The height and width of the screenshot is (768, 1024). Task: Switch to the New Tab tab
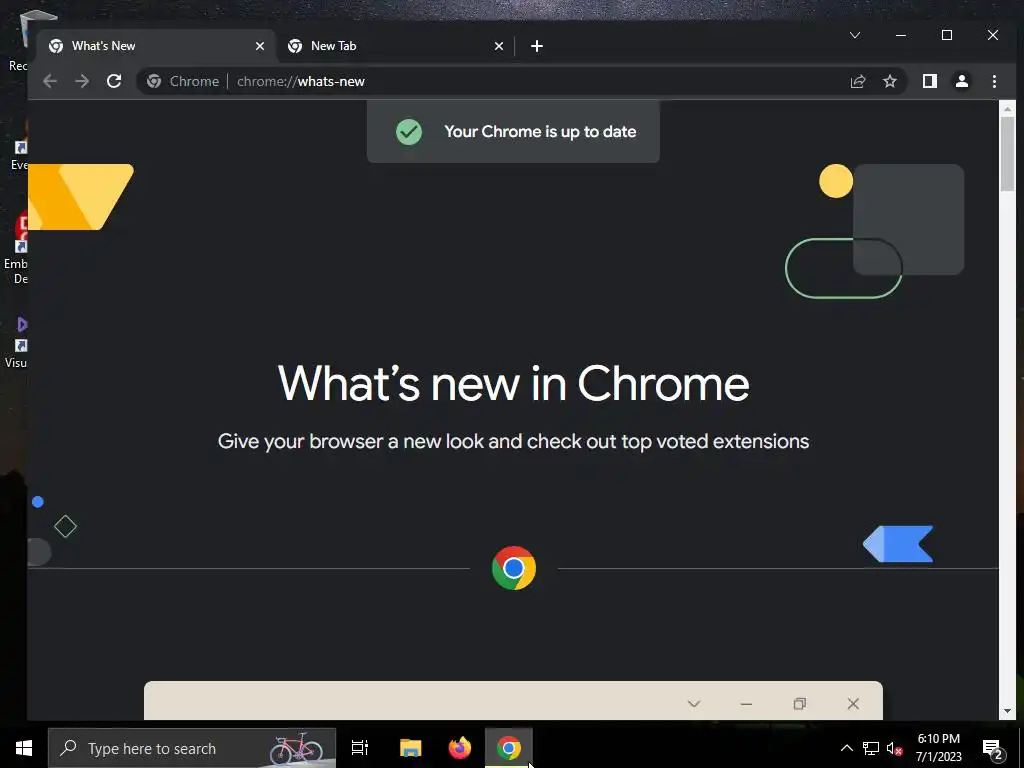(x=396, y=46)
